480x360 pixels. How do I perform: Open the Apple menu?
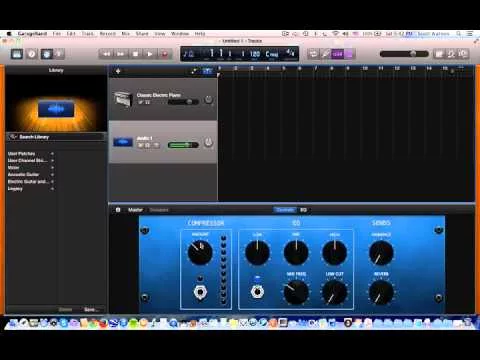tap(9, 34)
